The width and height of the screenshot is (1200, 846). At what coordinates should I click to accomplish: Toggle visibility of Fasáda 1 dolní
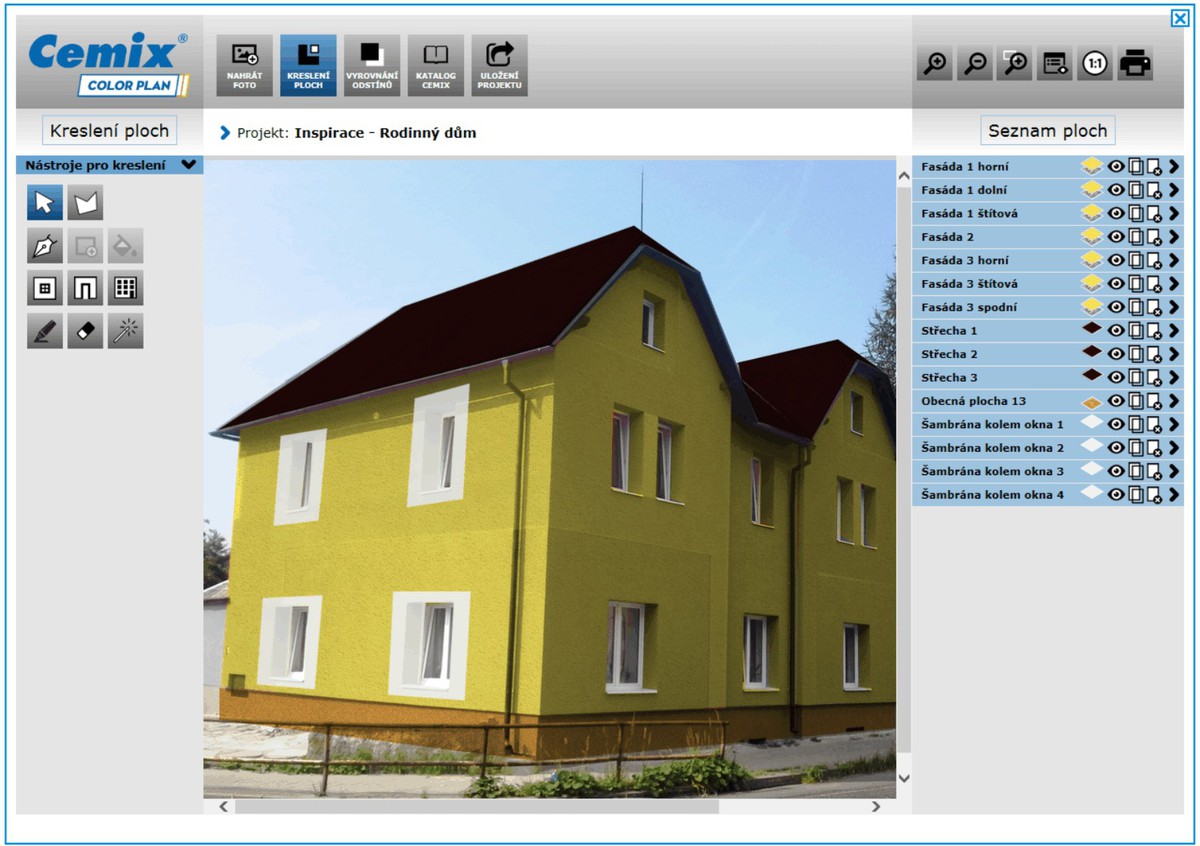[1116, 190]
